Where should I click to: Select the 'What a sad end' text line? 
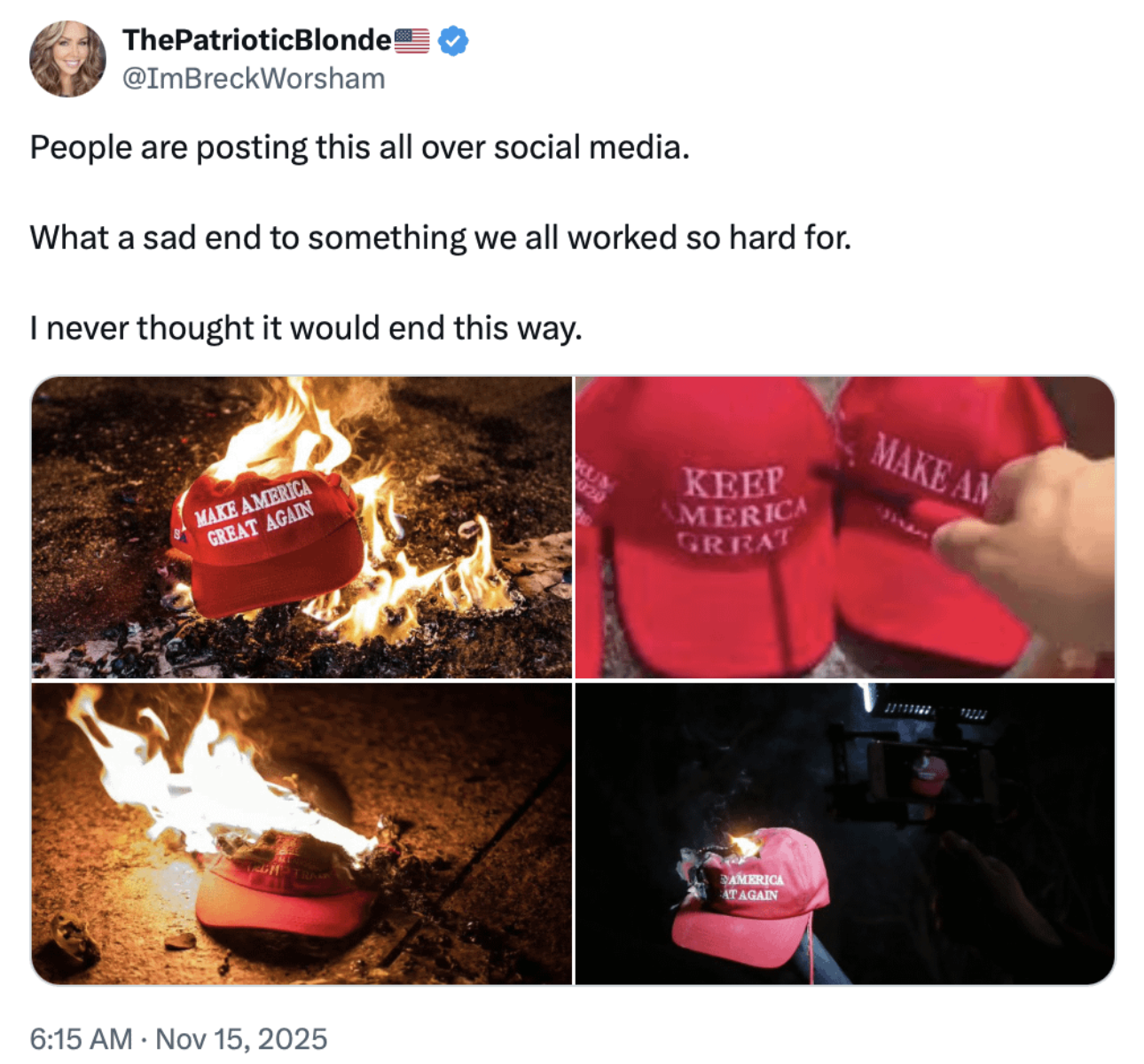(441, 238)
